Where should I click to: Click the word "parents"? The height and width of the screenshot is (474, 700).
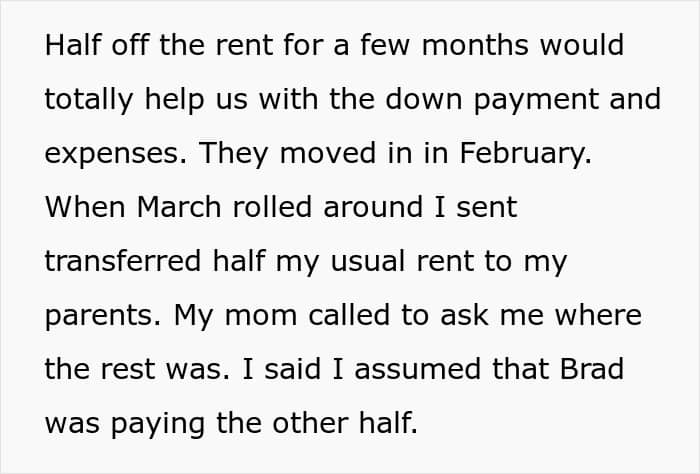coord(98,317)
